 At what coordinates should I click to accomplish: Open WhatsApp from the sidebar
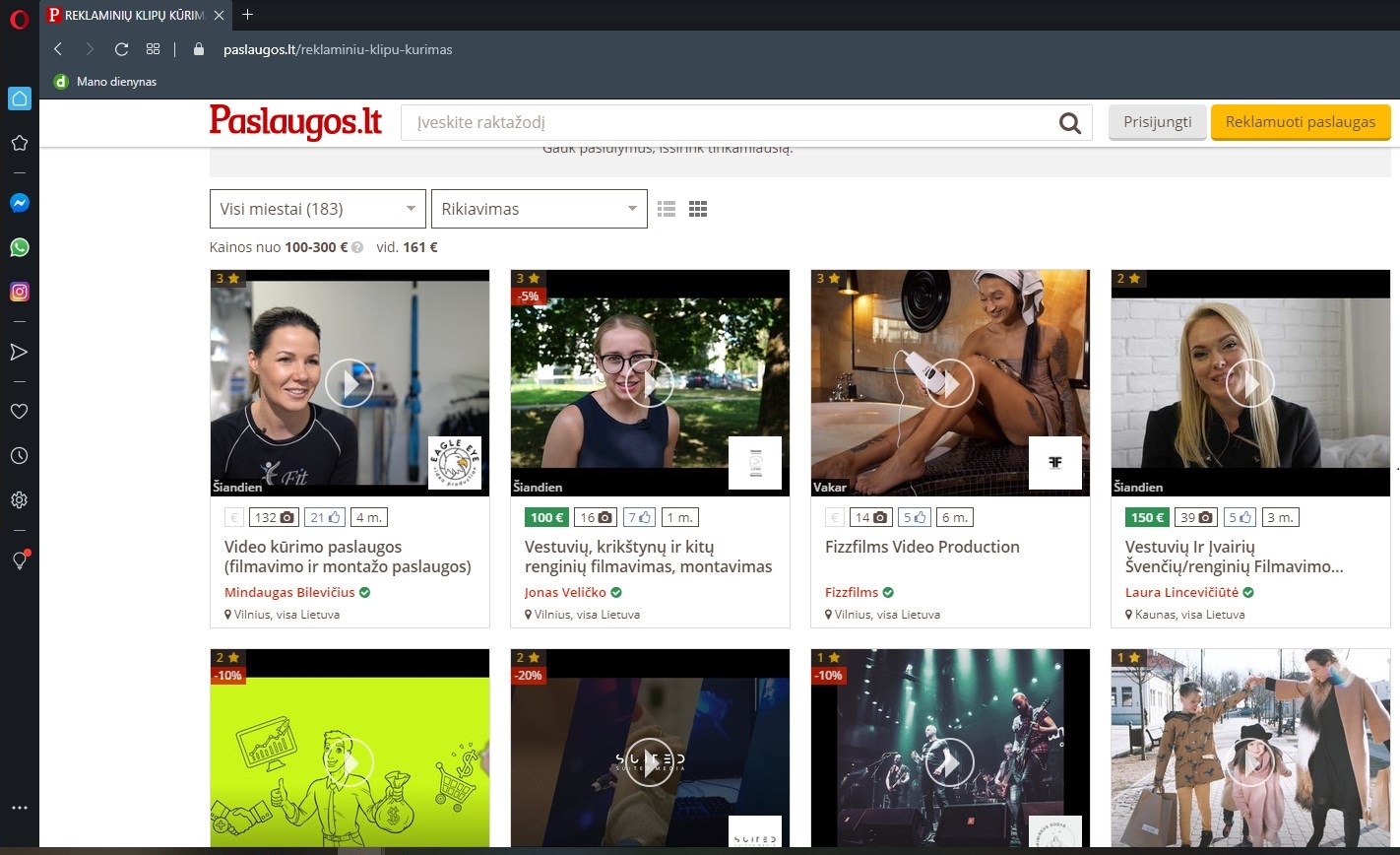(x=19, y=247)
